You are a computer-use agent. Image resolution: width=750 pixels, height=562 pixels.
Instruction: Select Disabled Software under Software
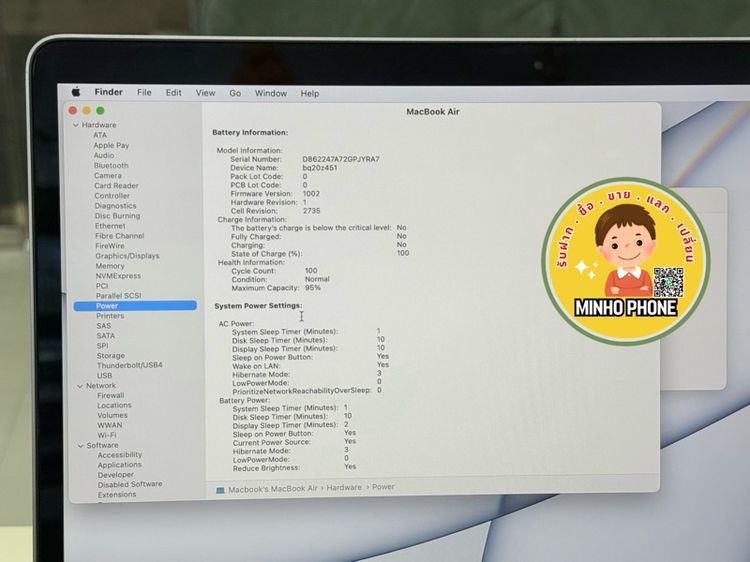[130, 485]
